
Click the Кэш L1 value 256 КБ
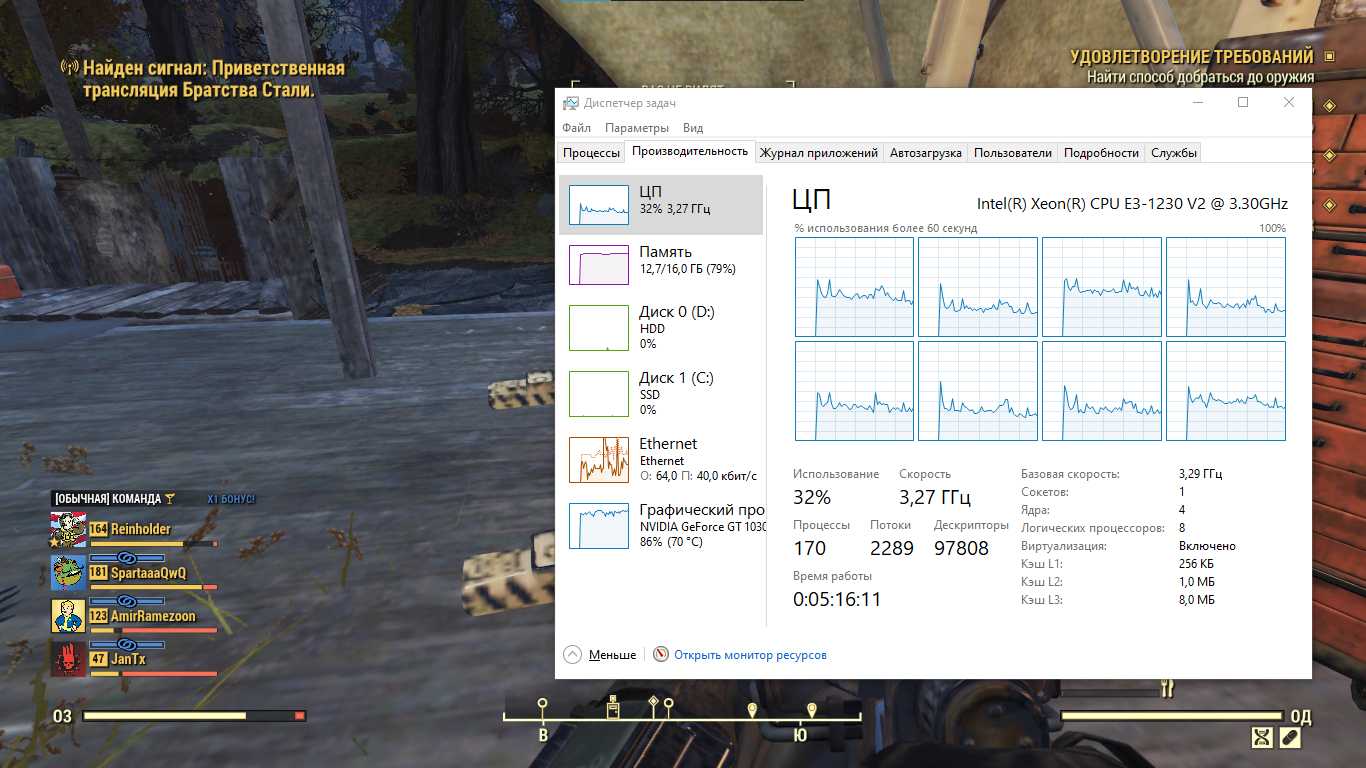click(1197, 564)
